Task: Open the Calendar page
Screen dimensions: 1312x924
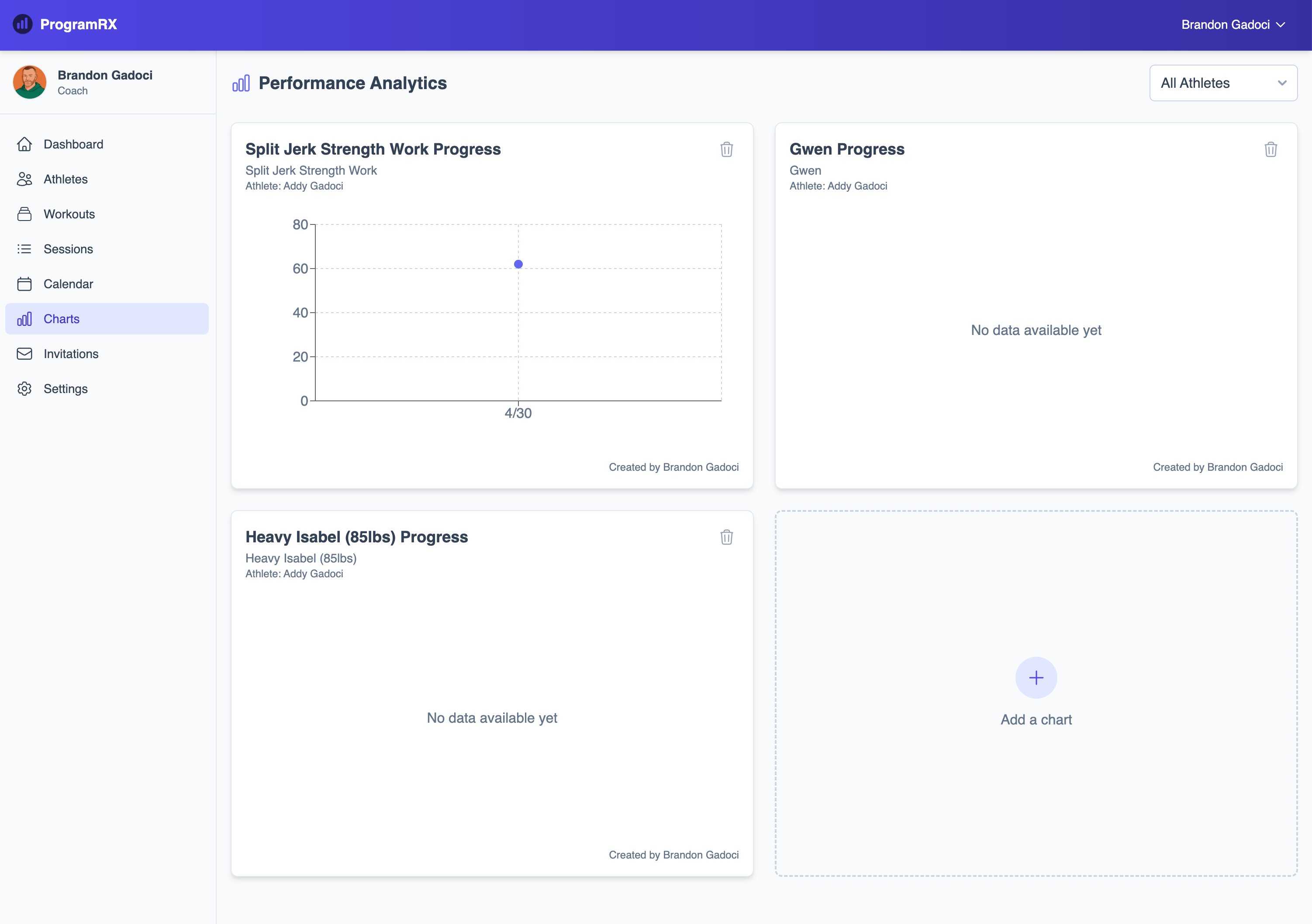Action: pos(107,284)
